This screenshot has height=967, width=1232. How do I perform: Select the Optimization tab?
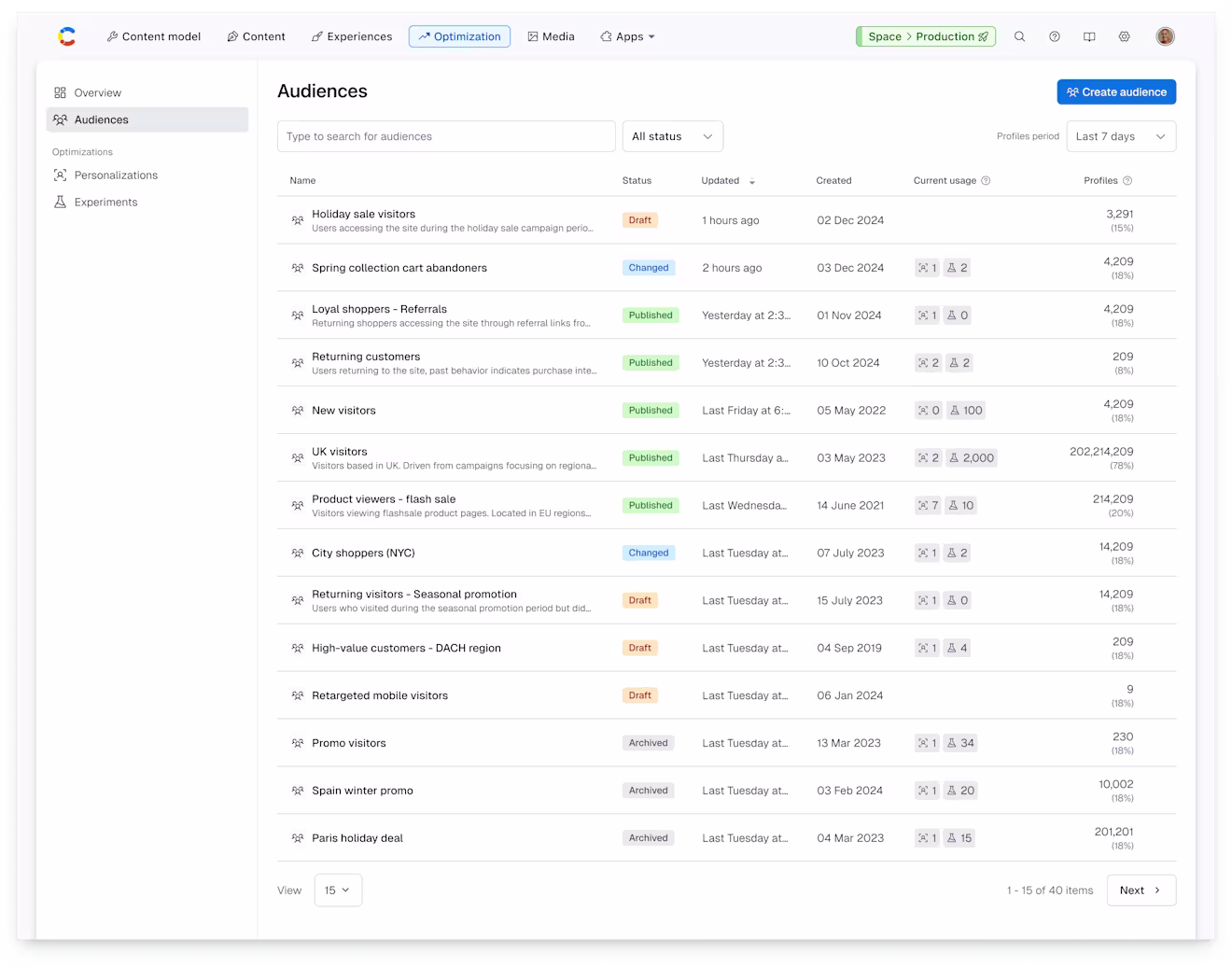click(459, 36)
